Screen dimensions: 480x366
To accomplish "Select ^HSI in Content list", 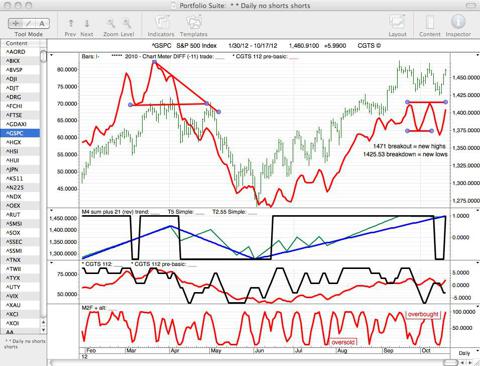I will point(20,151).
